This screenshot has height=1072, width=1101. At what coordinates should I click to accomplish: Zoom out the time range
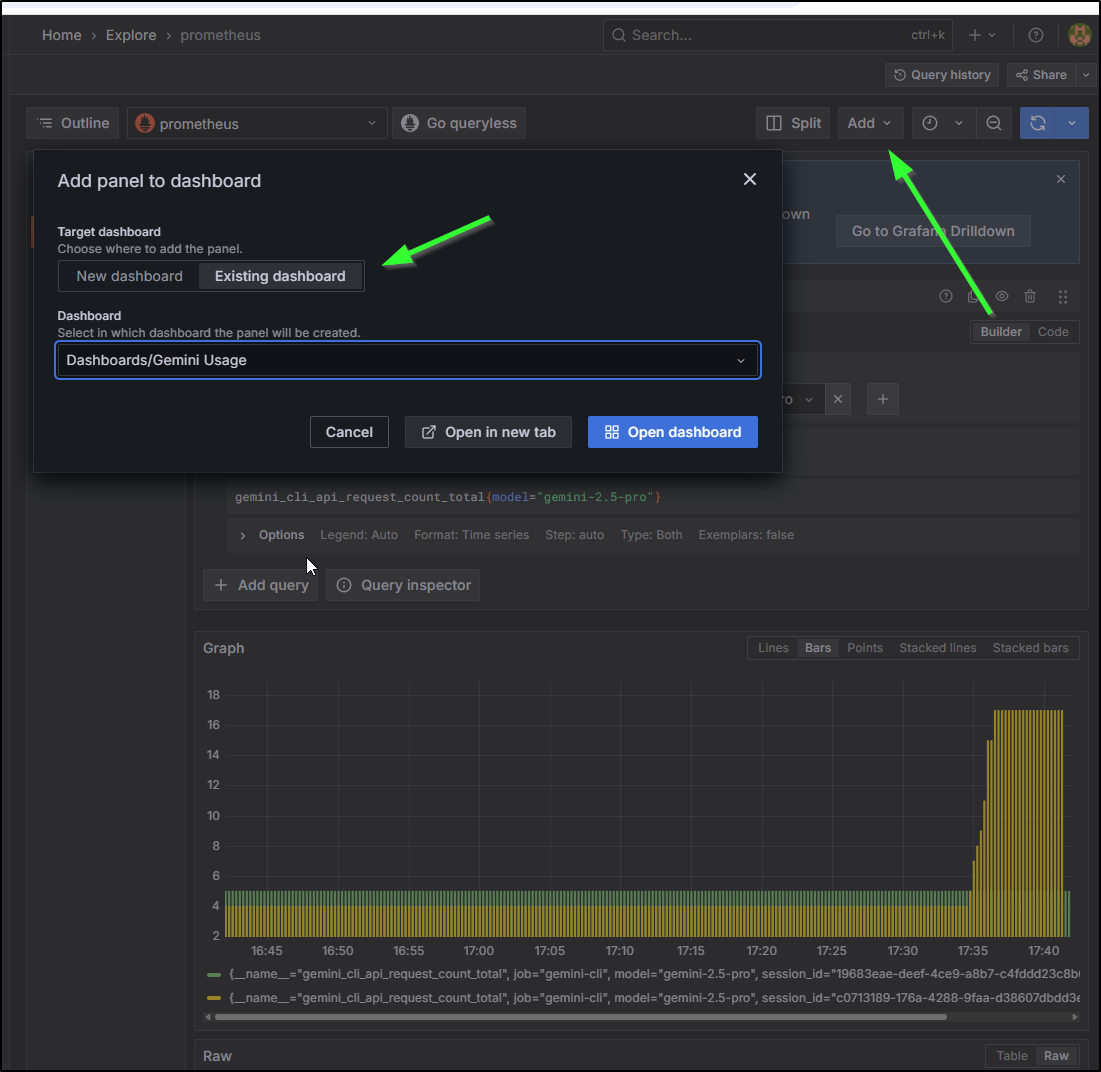[994, 124]
